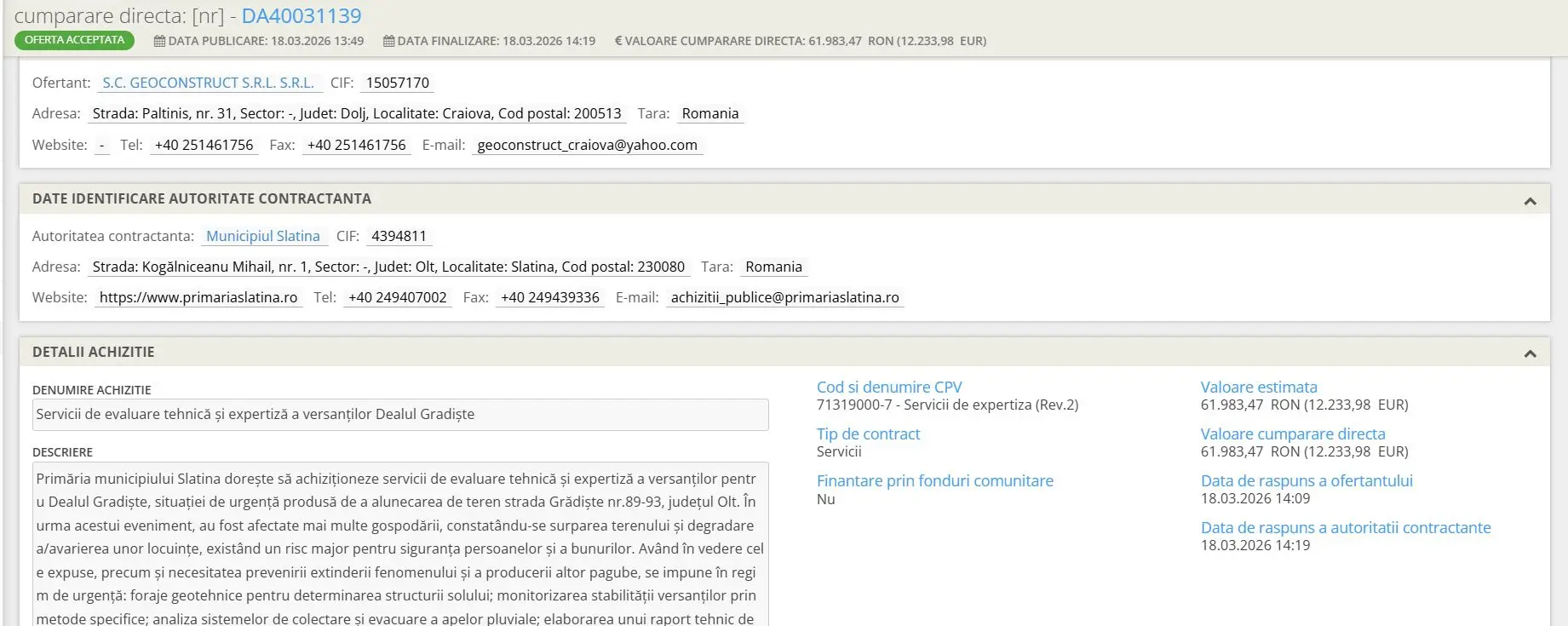
Task: Open the DA40031139 purchase code link
Action: click(x=302, y=15)
